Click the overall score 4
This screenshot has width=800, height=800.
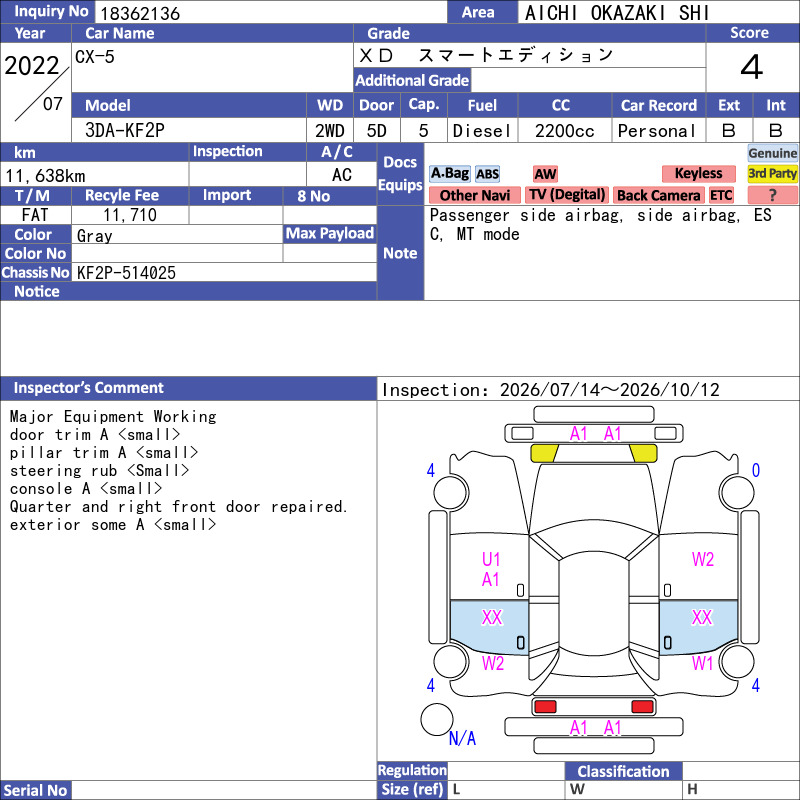click(x=752, y=67)
